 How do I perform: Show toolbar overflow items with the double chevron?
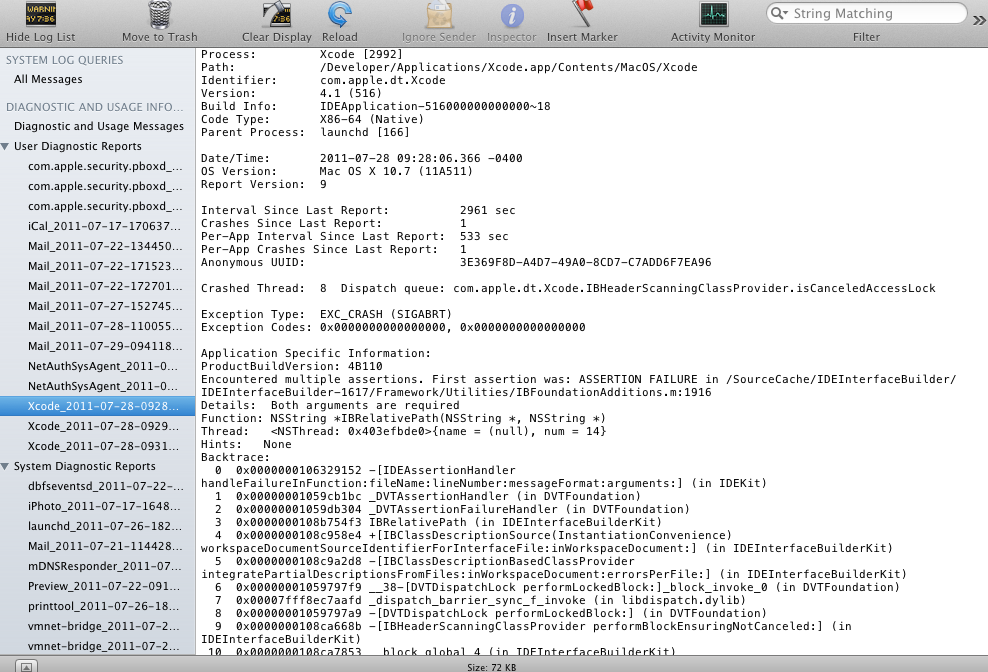coord(979,20)
